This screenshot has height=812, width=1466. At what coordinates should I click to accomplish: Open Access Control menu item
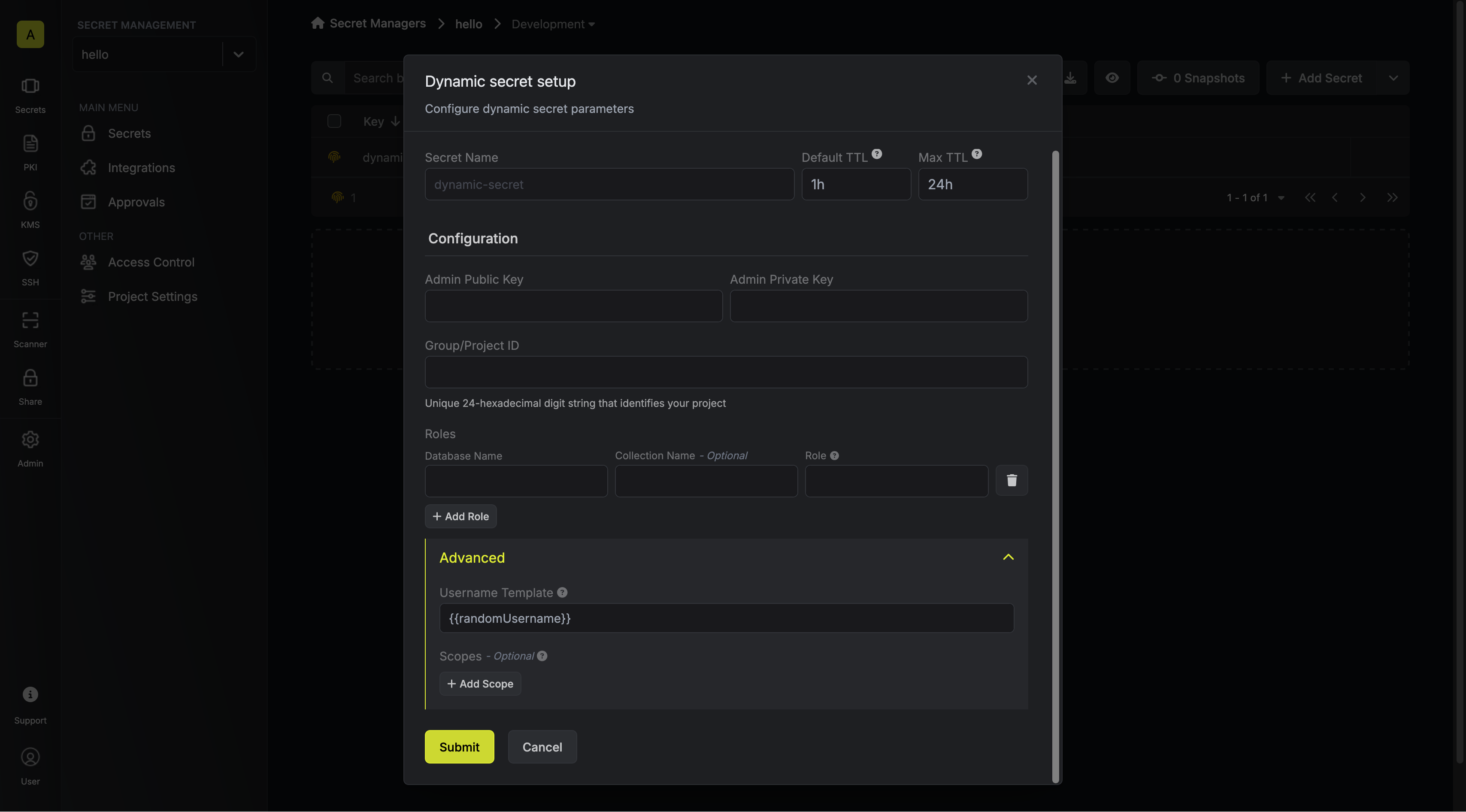tap(151, 262)
